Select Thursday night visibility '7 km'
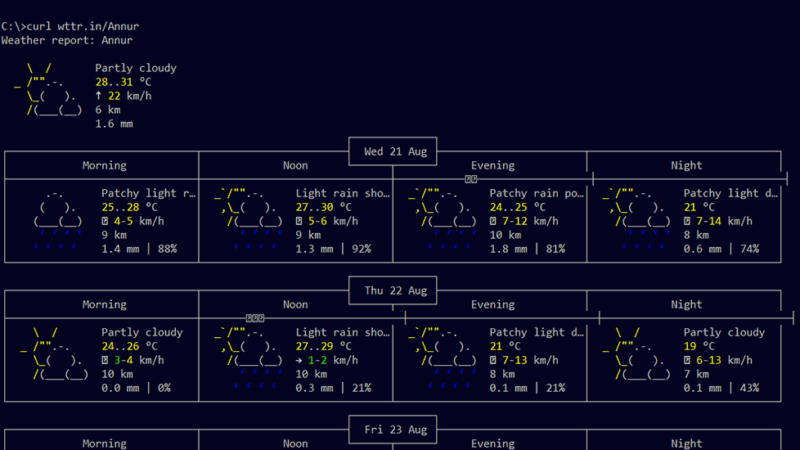Screen dimensions: 800x450 (696, 374)
